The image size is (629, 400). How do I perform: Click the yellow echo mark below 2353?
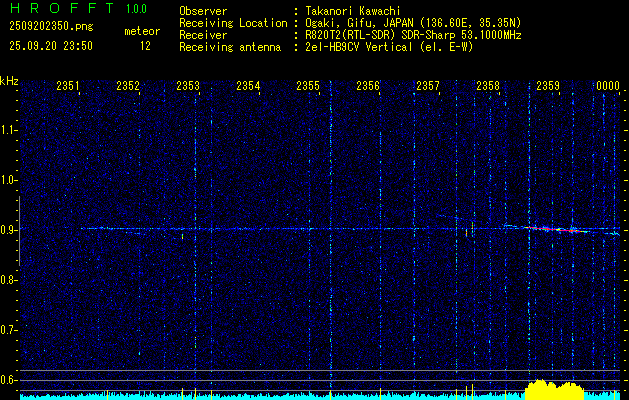(183, 236)
